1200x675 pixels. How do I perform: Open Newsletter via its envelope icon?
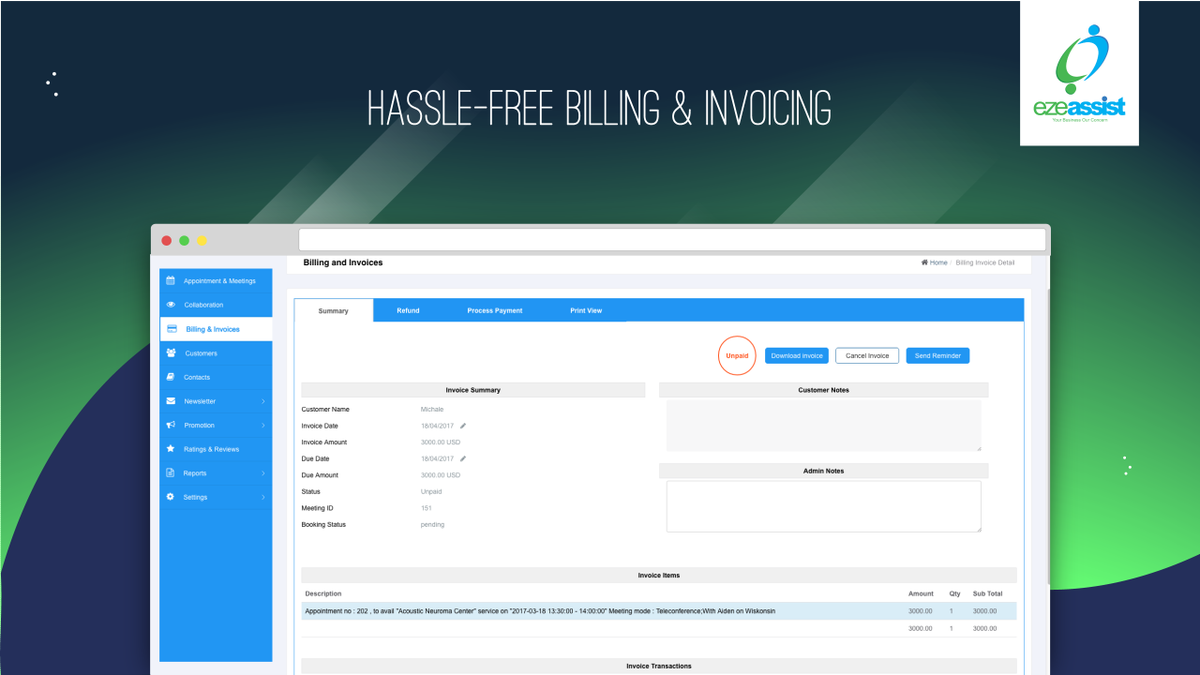coord(171,401)
